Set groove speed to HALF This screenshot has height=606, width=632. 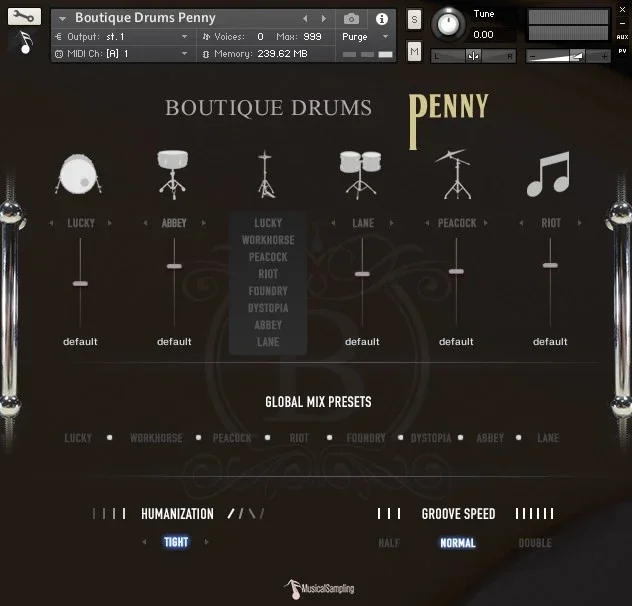(x=389, y=543)
